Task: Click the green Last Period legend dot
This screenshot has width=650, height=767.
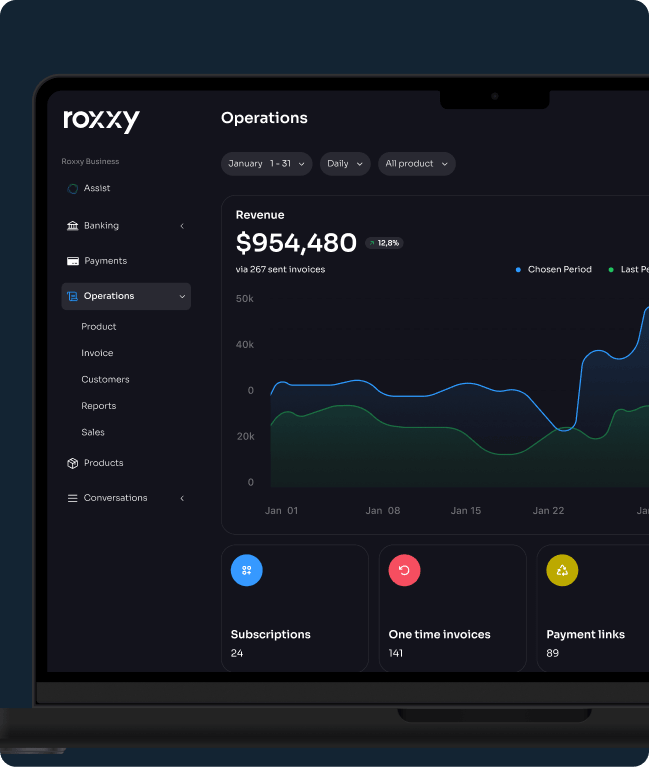Action: pyautogui.click(x=611, y=270)
